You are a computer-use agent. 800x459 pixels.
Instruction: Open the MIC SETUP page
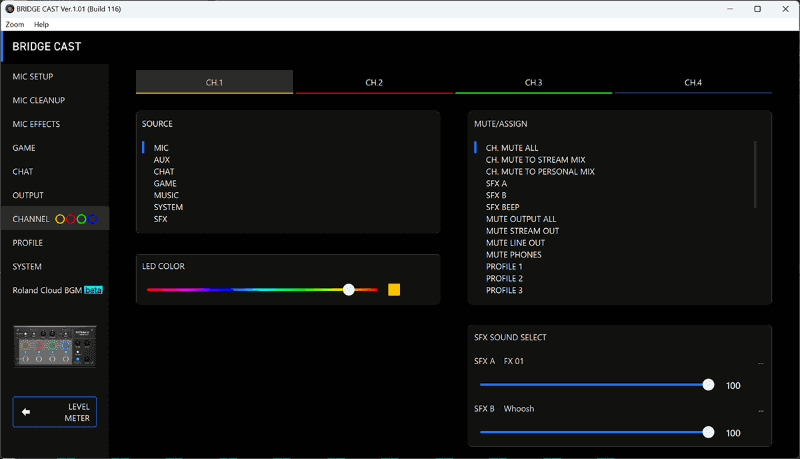coord(55,76)
